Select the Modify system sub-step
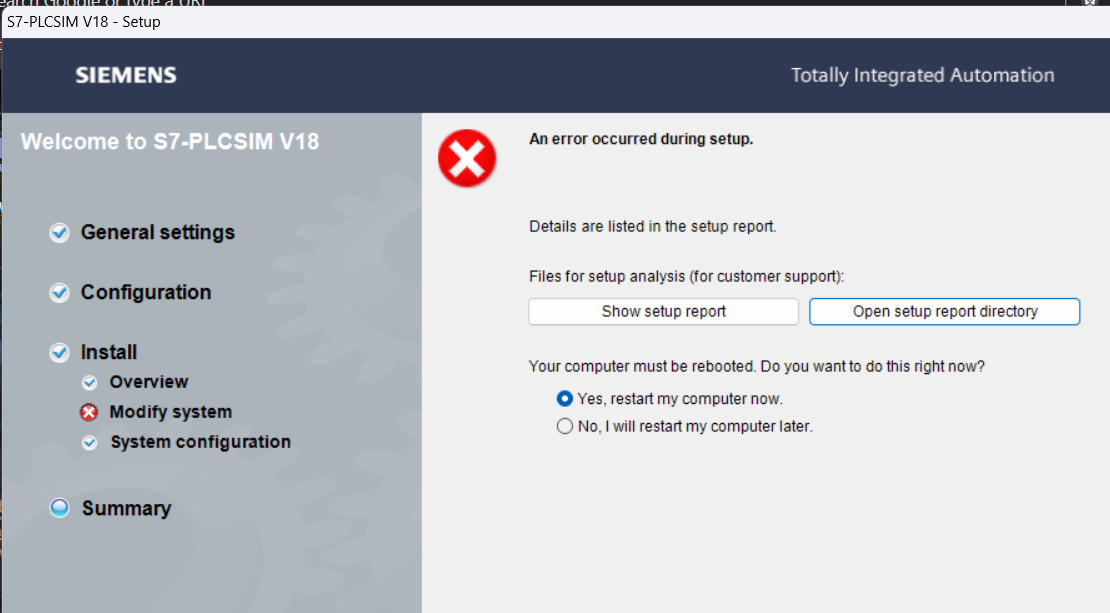The width and height of the screenshot is (1110, 613). point(171,412)
